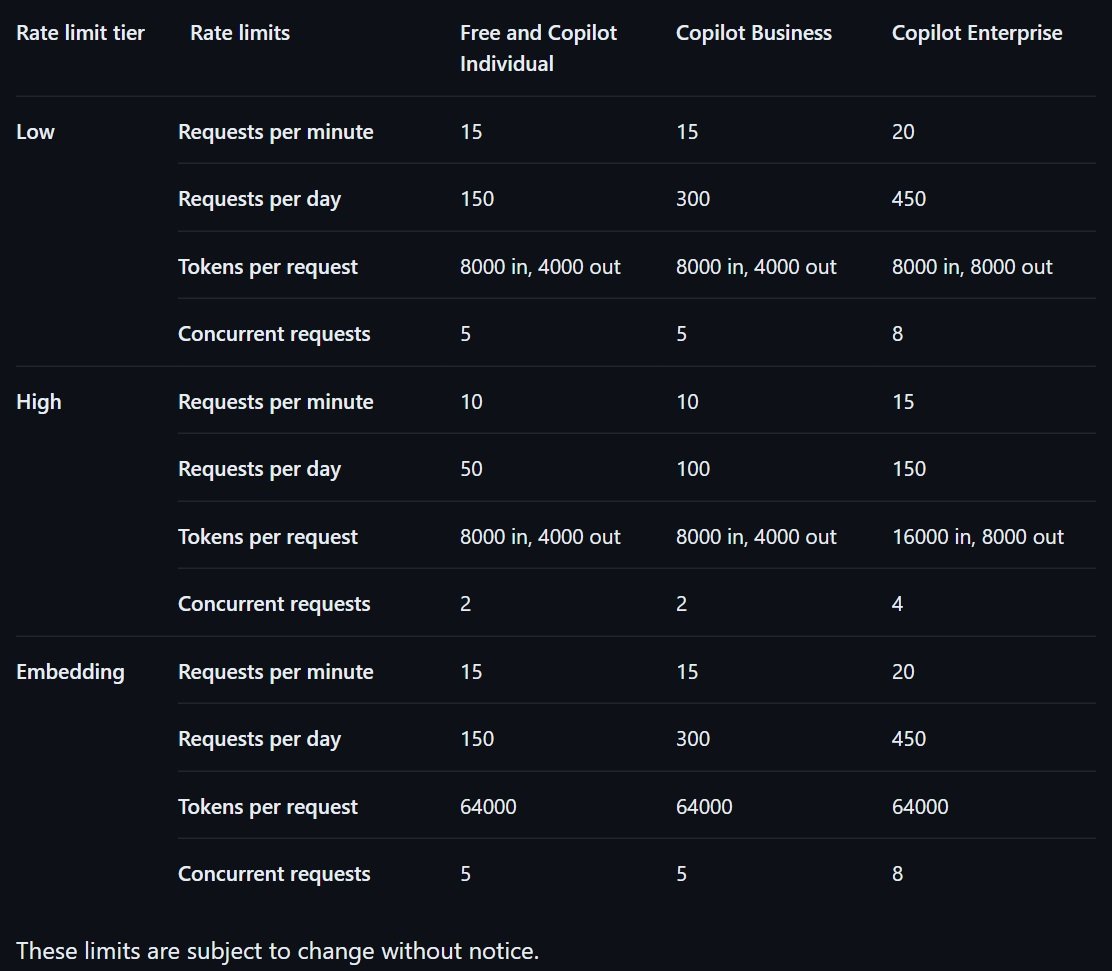This screenshot has height=971, width=1112.
Task: Click 'These limits are subject to change' note
Action: click(277, 950)
